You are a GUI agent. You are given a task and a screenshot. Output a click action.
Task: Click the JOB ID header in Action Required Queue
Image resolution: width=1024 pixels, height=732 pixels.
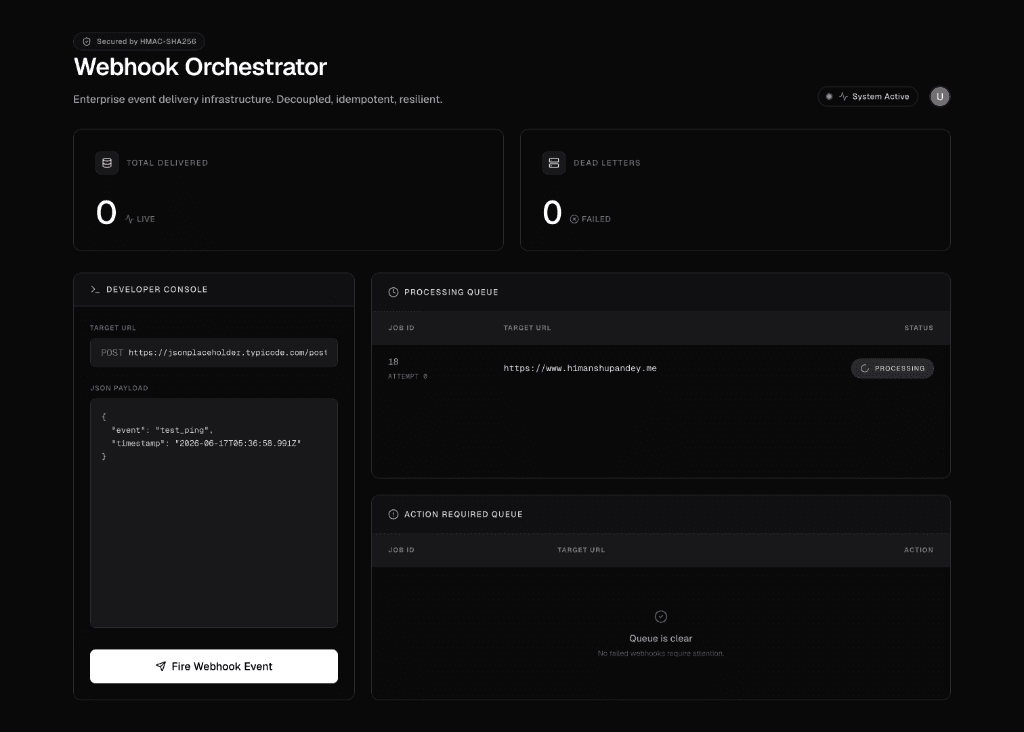click(x=401, y=550)
